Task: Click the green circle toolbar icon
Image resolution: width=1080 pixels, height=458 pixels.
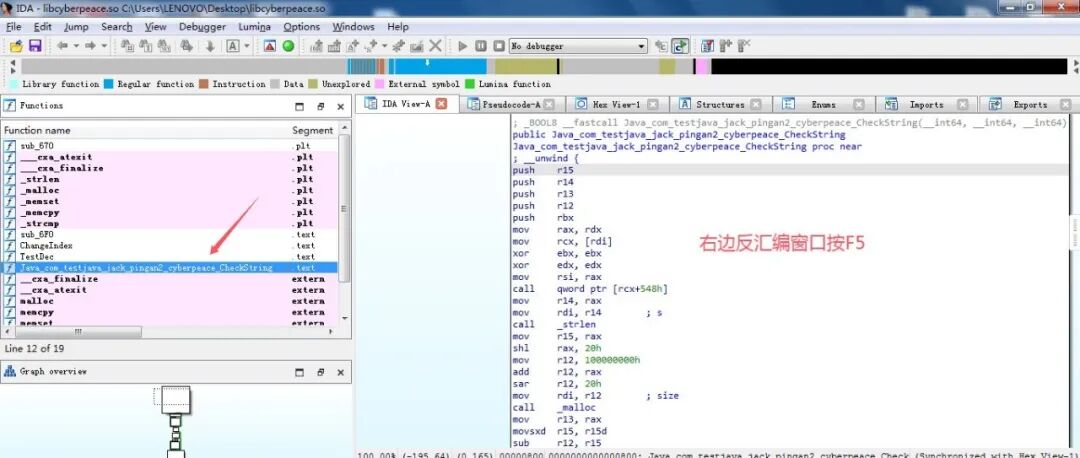Action: [x=289, y=46]
